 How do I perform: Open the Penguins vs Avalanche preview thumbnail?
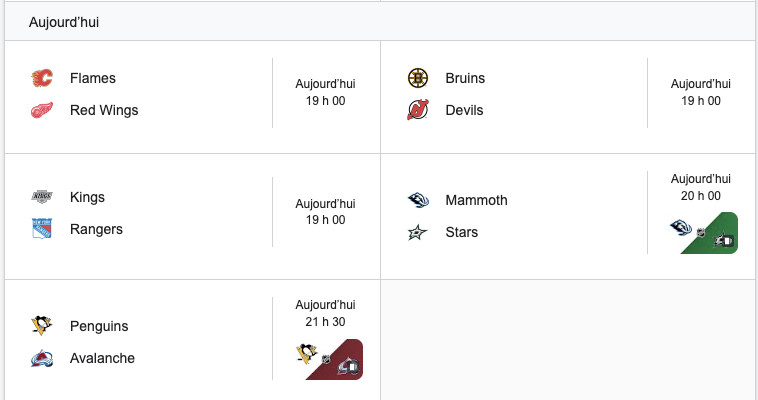pyautogui.click(x=329, y=360)
